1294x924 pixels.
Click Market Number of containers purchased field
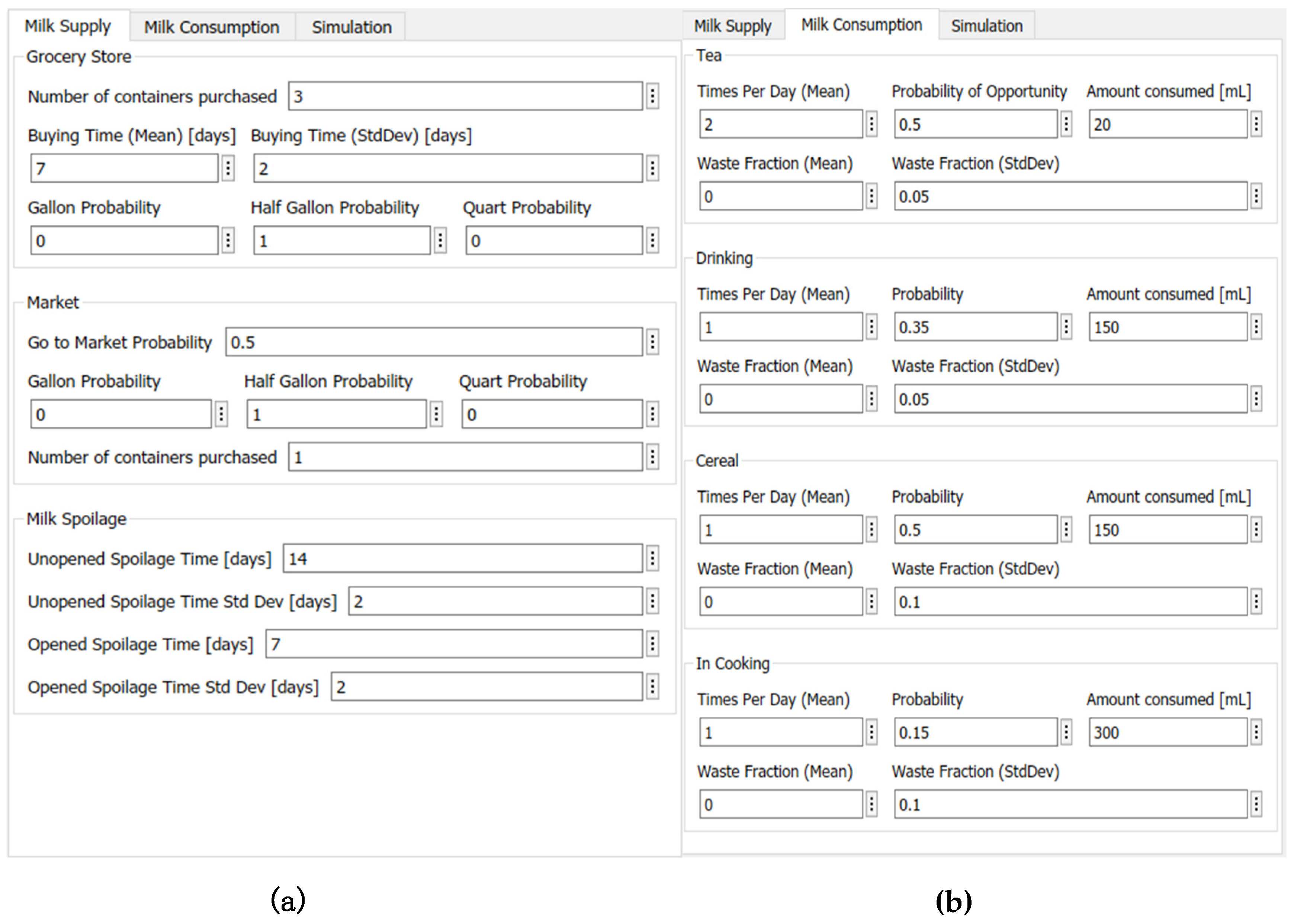pyautogui.click(x=465, y=457)
